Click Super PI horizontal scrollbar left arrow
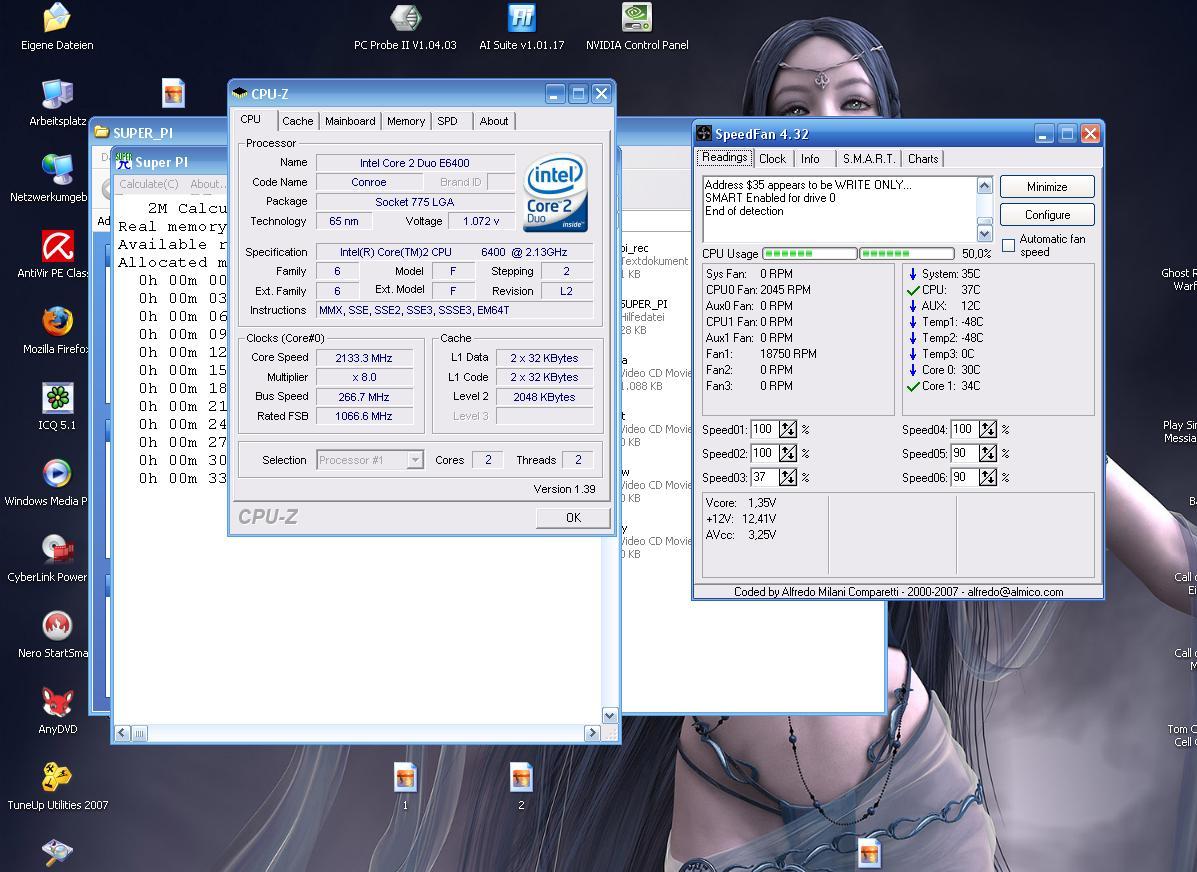The height and width of the screenshot is (872, 1197). (x=122, y=733)
